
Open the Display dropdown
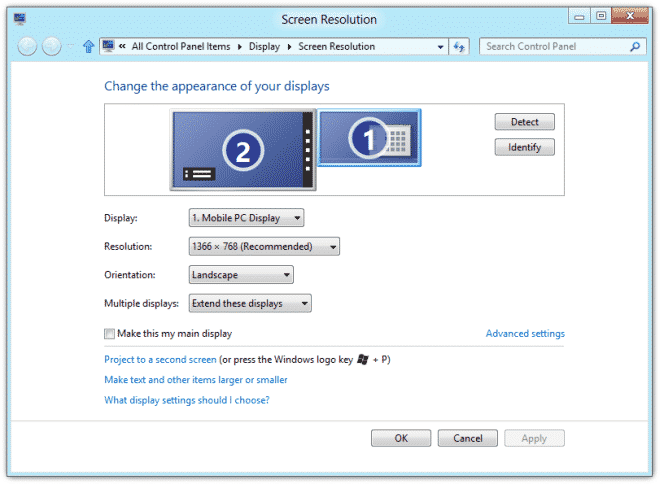click(x=246, y=218)
